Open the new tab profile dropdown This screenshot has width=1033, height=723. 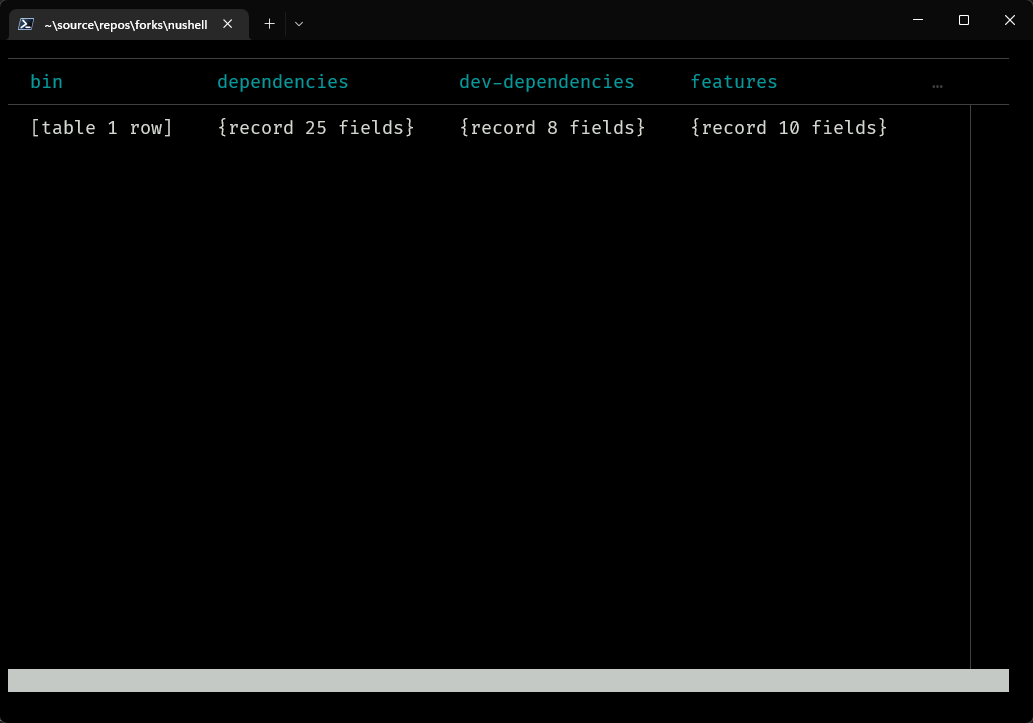coord(299,24)
